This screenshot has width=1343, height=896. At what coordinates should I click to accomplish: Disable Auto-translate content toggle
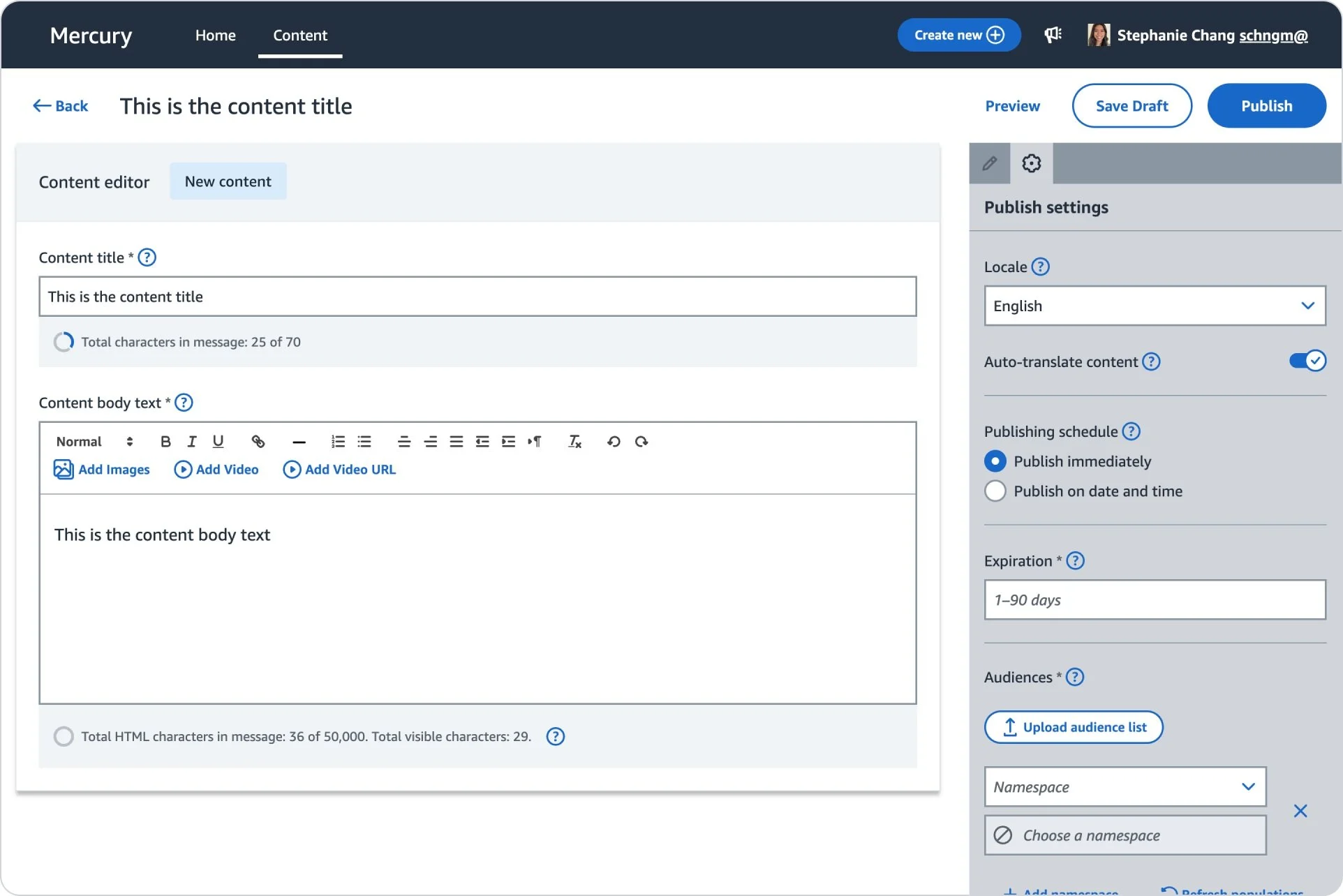coord(1307,361)
